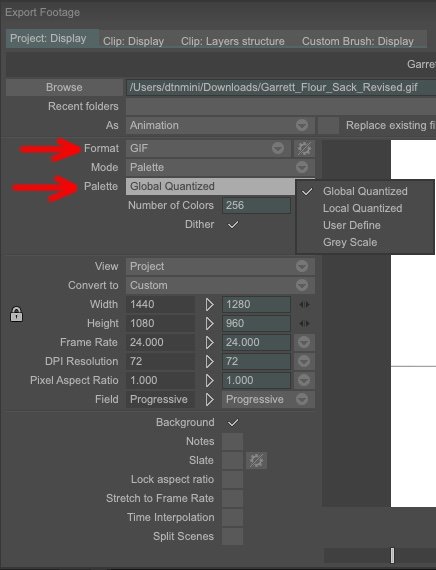Enable the Slate checkbox

tap(233, 460)
